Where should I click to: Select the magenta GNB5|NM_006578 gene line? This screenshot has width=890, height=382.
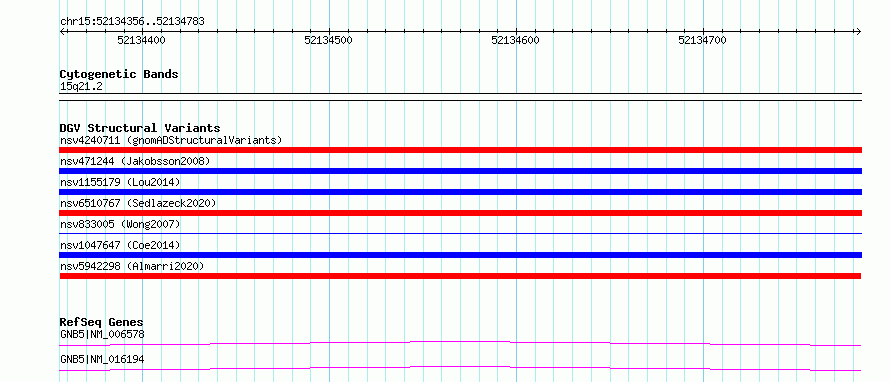click(460, 343)
